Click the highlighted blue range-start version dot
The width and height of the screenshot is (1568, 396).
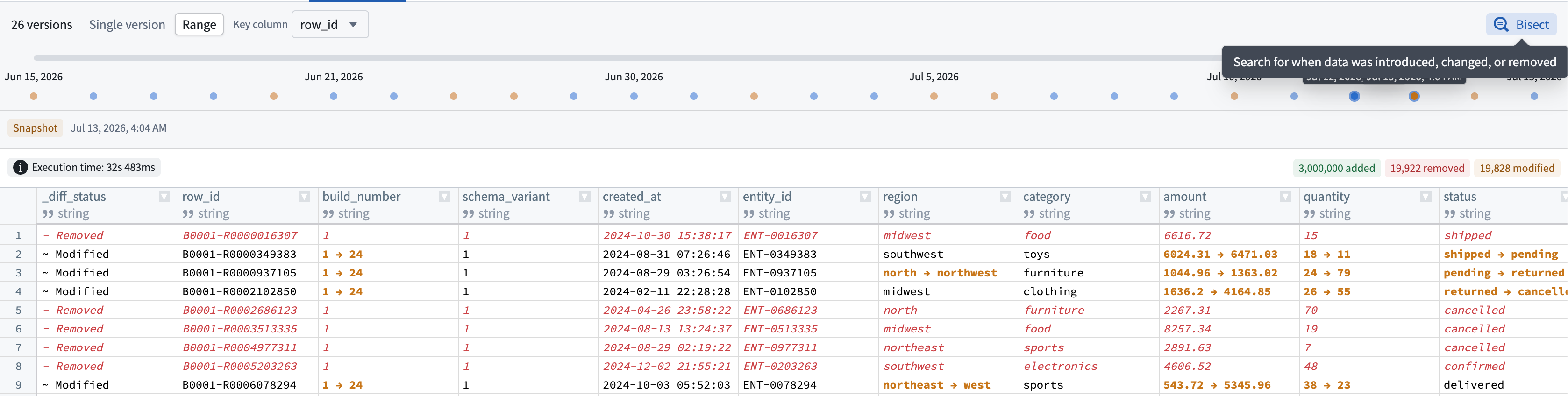point(1354,96)
